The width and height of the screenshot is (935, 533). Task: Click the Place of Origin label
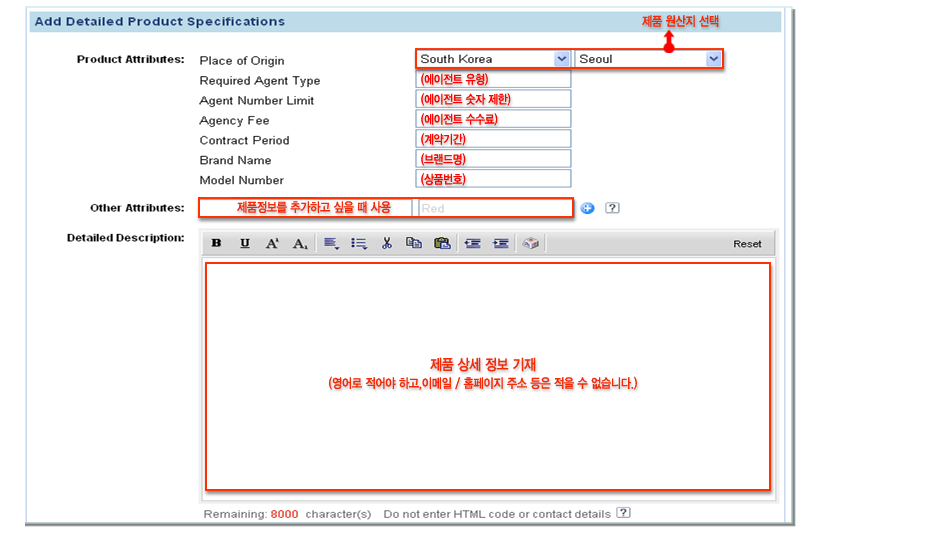point(242,61)
